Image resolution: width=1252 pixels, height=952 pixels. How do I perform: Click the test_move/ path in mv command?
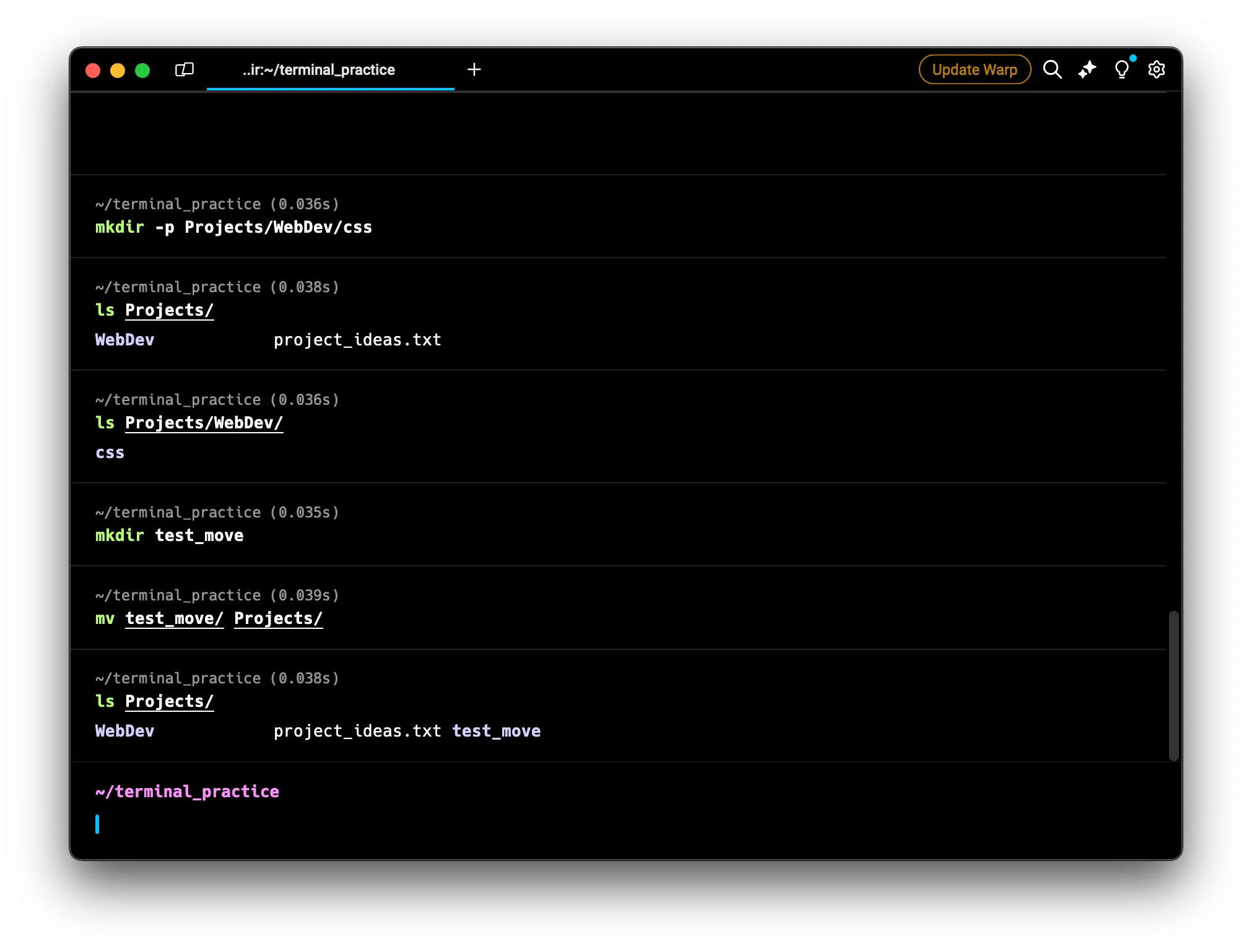174,618
